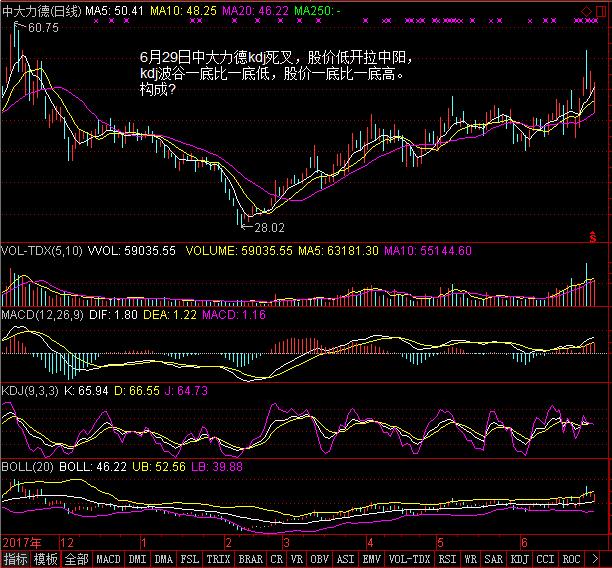Select the VR indicator tab

coord(297,559)
